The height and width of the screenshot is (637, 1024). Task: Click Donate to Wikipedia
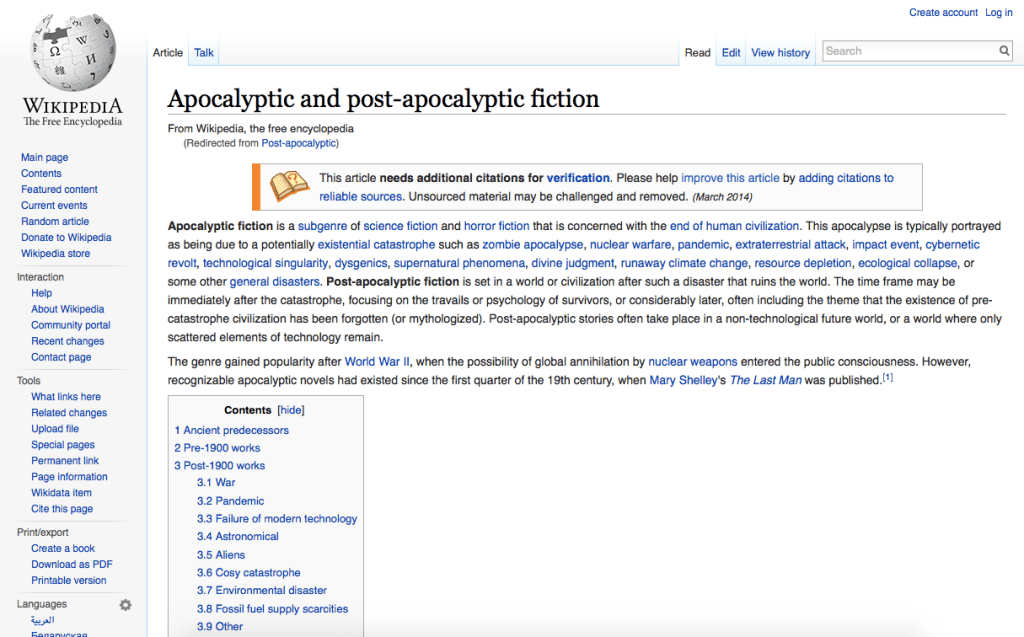[x=66, y=237]
